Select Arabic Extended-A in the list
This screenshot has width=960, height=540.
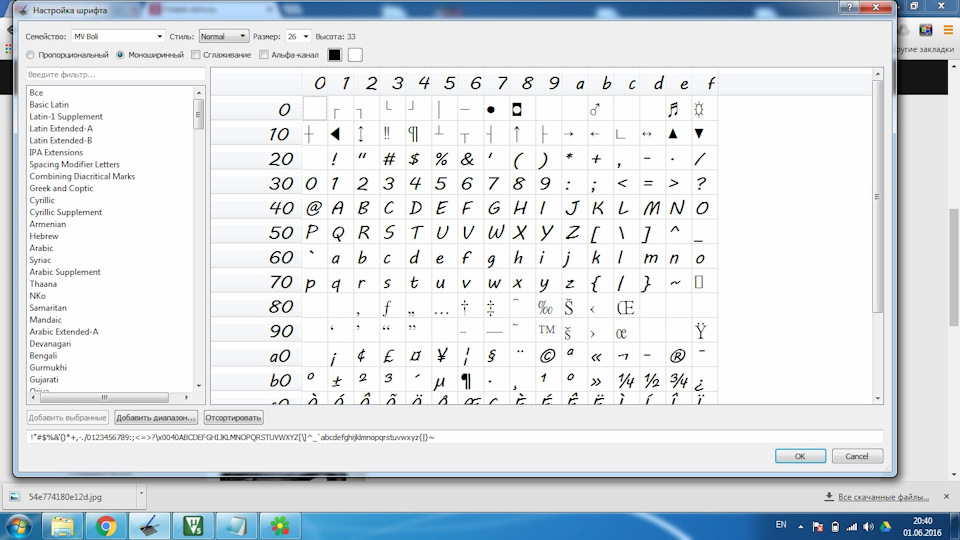[64, 331]
